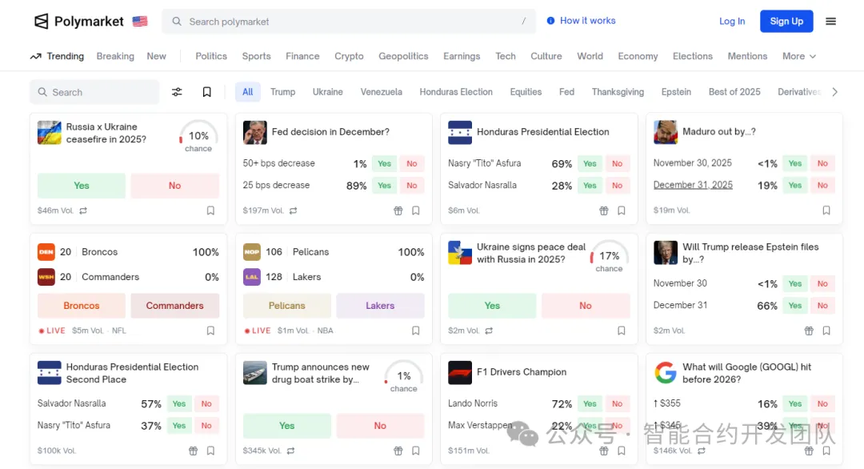The width and height of the screenshot is (864, 469).
Task: Bookmark the Maduro out by market
Action: click(827, 211)
